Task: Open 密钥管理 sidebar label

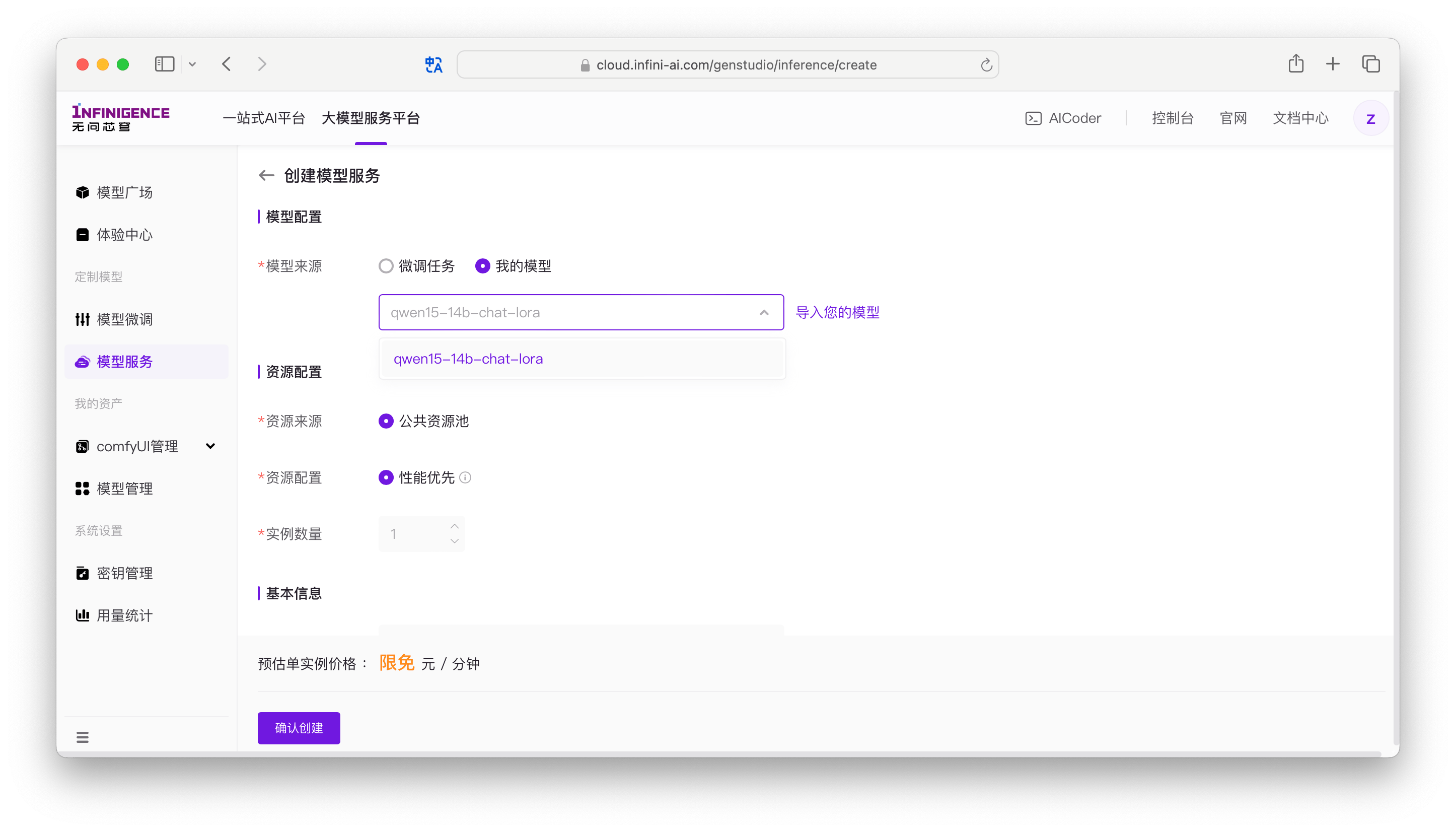Action: (124, 573)
